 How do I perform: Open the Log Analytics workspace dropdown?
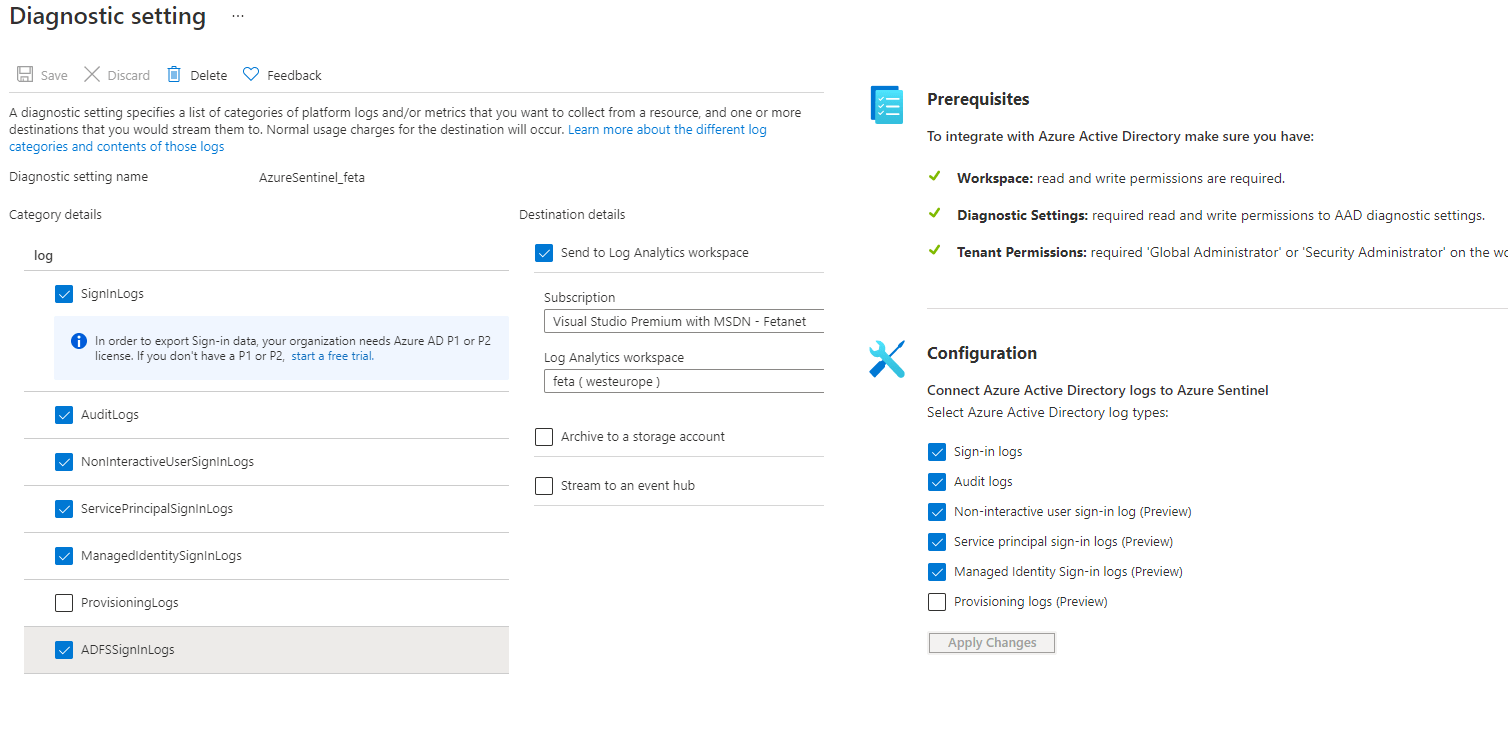[x=683, y=382]
